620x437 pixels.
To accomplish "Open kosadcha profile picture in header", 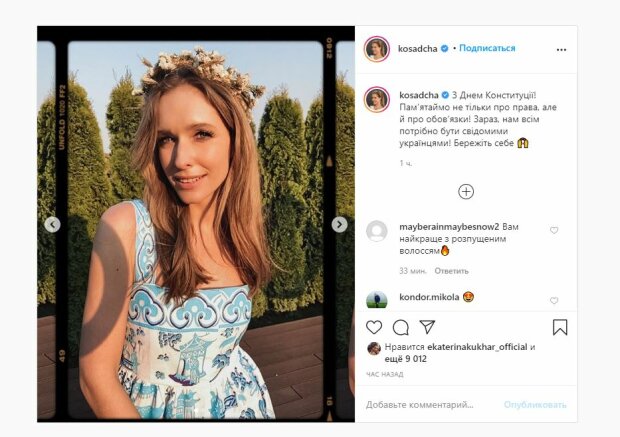I will tap(377, 49).
